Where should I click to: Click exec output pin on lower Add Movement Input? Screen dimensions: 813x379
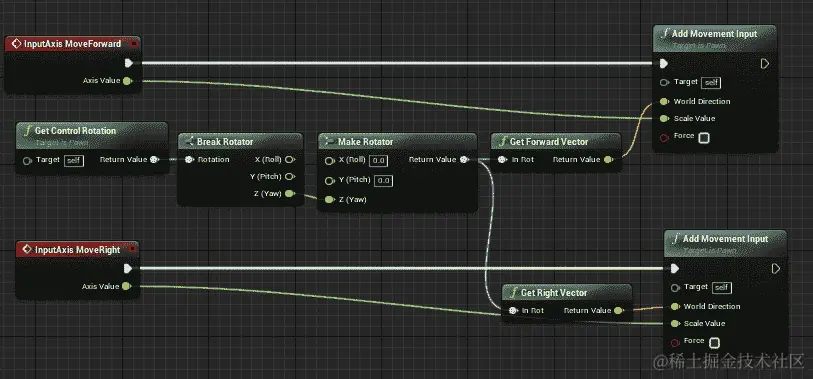pyautogui.click(x=776, y=269)
